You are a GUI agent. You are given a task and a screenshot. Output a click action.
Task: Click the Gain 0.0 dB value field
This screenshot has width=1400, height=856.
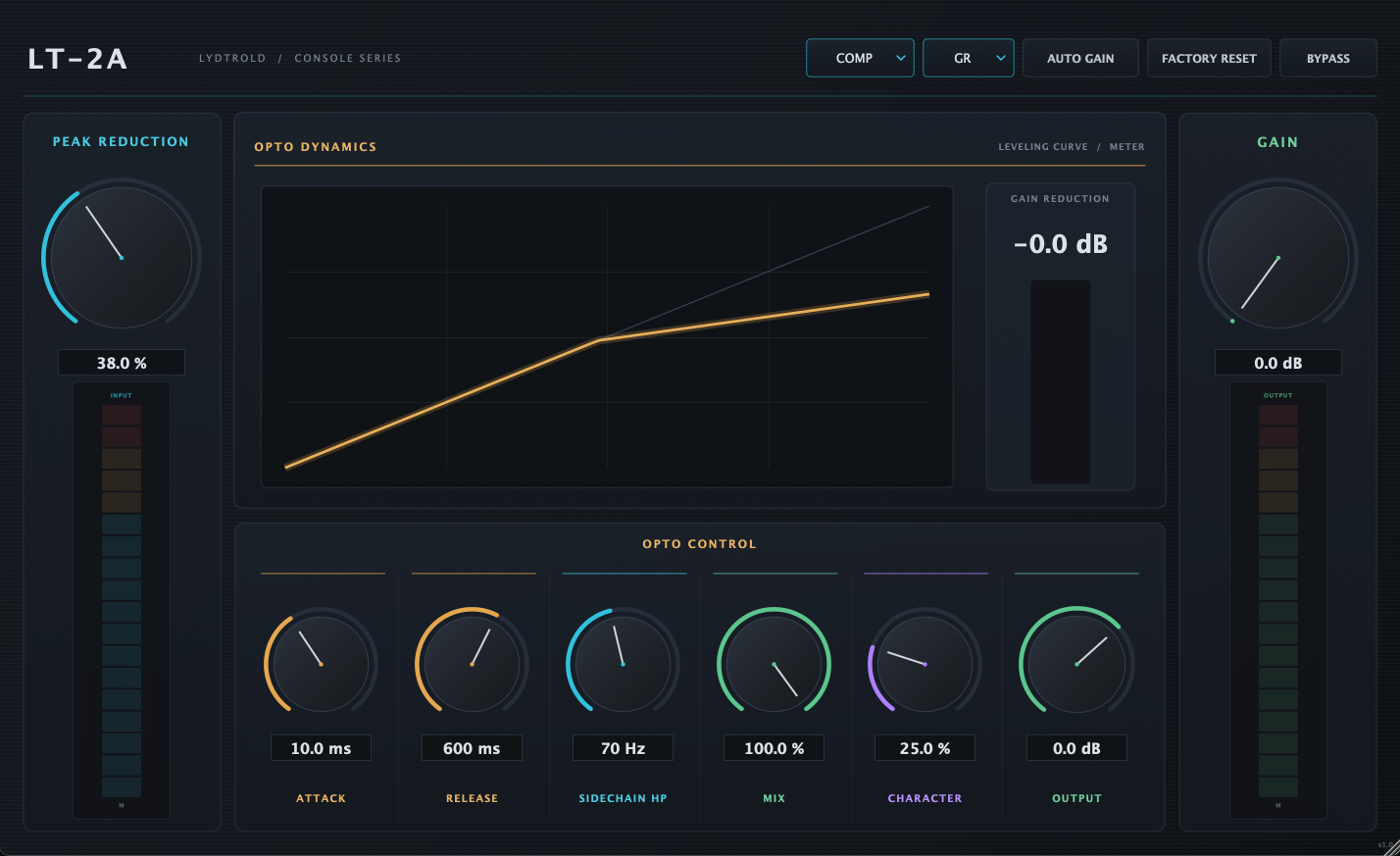pos(1277,363)
